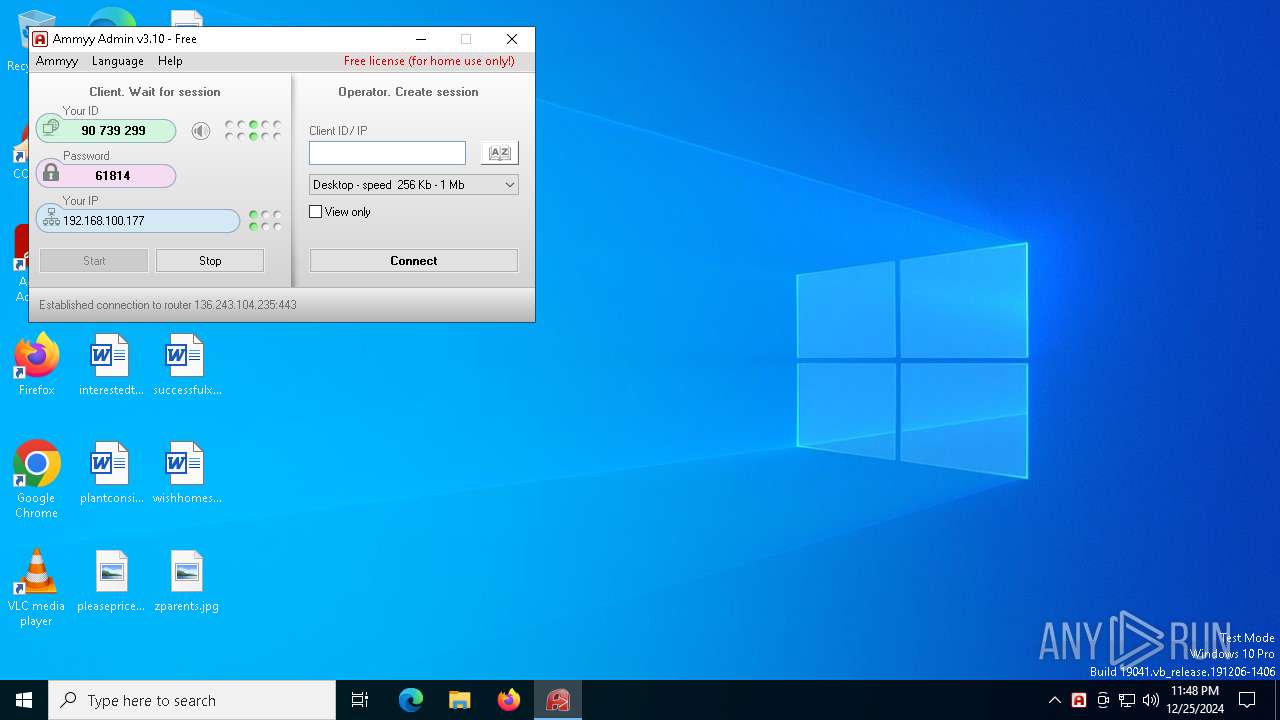
Task: Launch Microsoft Edge from the taskbar
Action: (411, 700)
